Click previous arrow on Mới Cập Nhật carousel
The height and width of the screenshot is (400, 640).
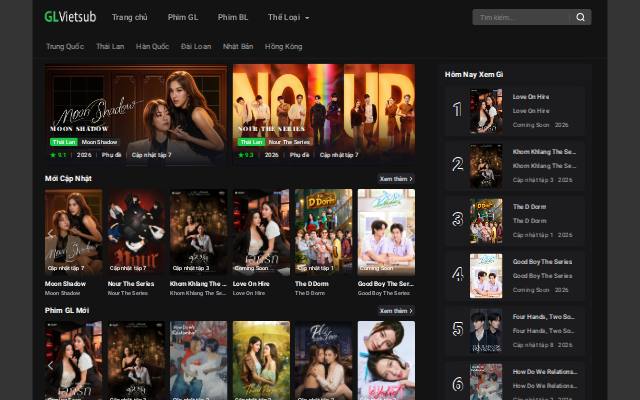click(51, 233)
